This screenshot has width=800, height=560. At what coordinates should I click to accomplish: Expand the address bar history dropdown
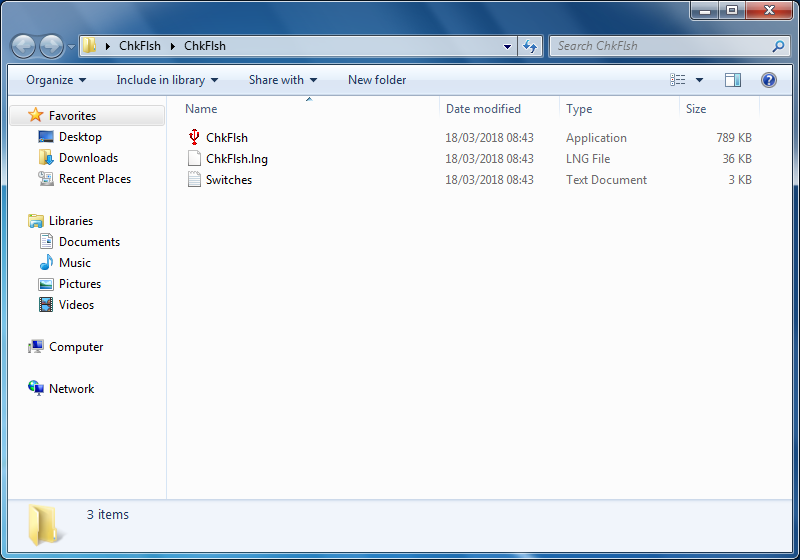click(x=508, y=46)
